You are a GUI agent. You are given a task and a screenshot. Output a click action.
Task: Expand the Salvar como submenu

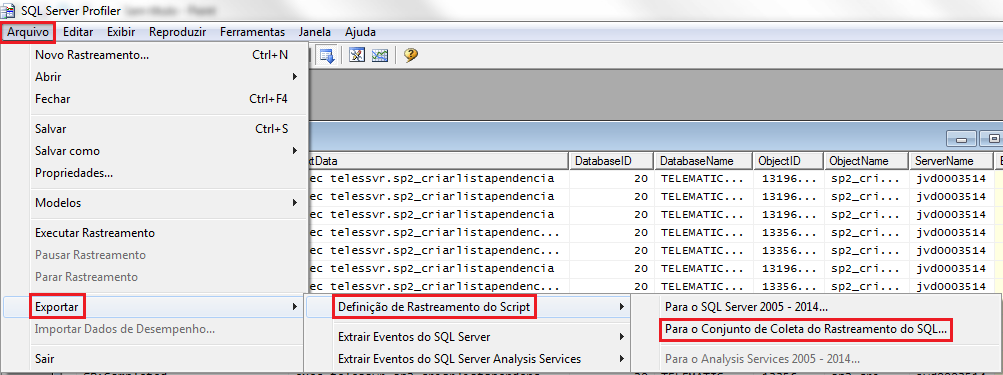click(x=155, y=151)
